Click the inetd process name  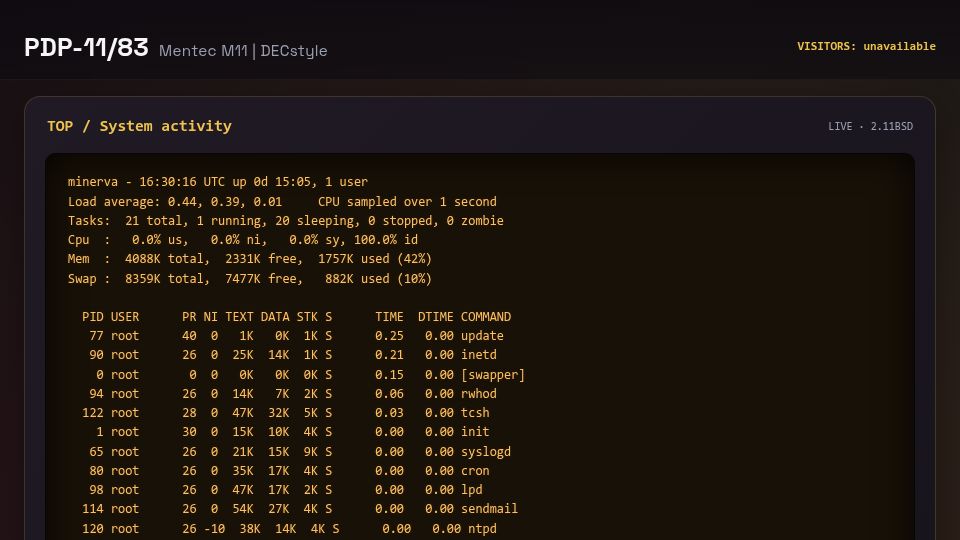pos(479,354)
